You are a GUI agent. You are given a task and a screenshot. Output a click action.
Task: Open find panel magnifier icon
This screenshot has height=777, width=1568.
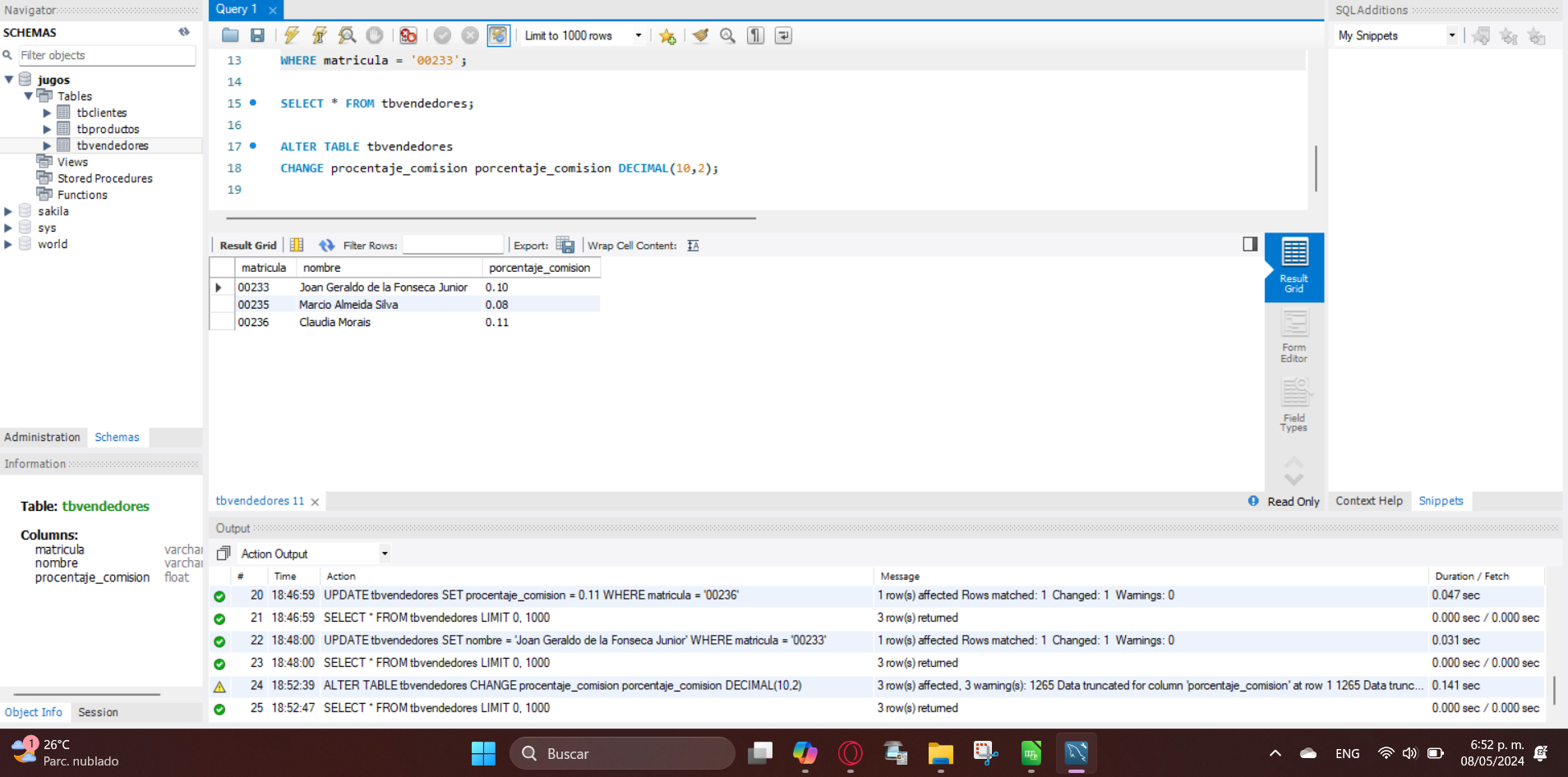point(727,35)
